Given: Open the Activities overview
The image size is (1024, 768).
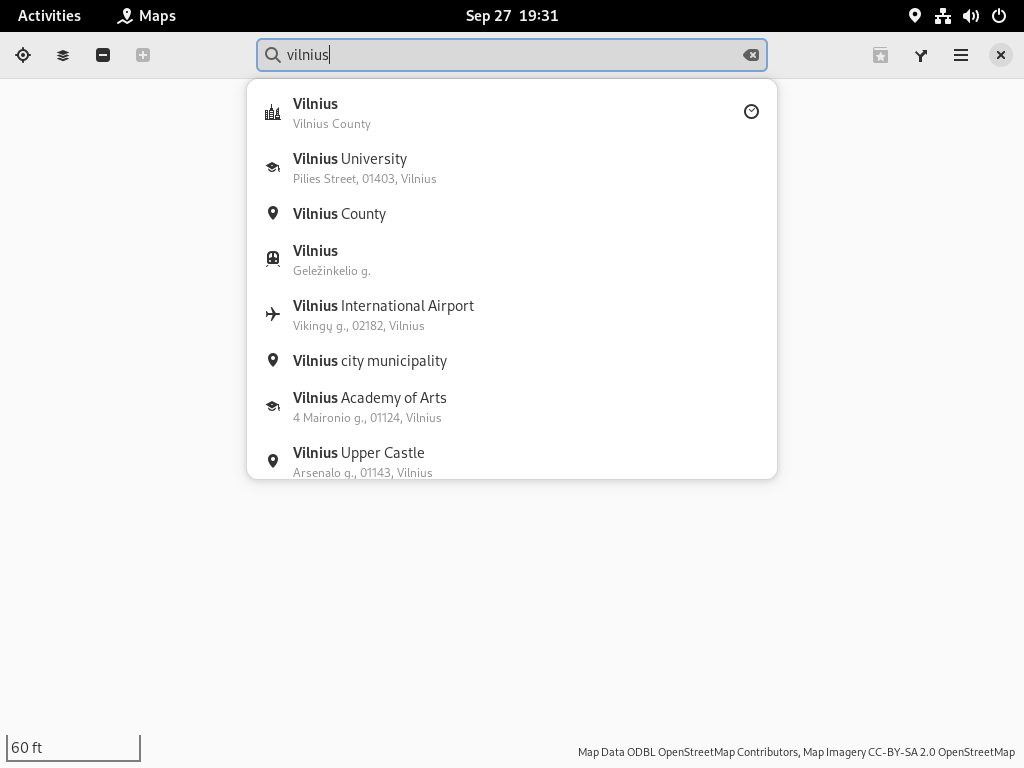Looking at the screenshot, I should click(49, 16).
